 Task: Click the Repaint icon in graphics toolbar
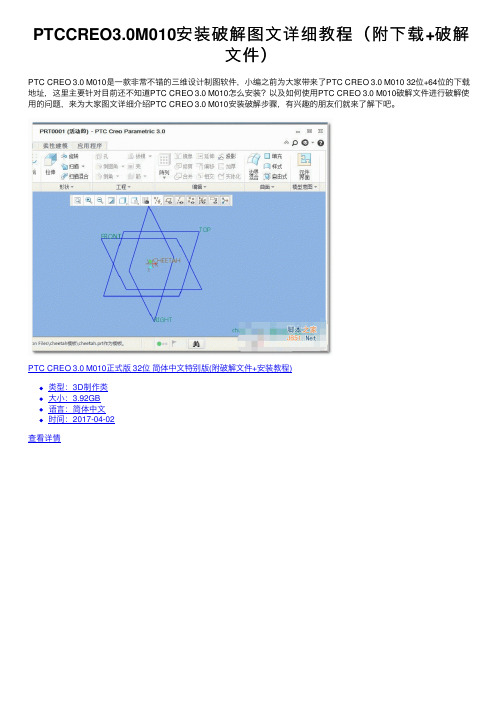pyautogui.click(x=111, y=201)
